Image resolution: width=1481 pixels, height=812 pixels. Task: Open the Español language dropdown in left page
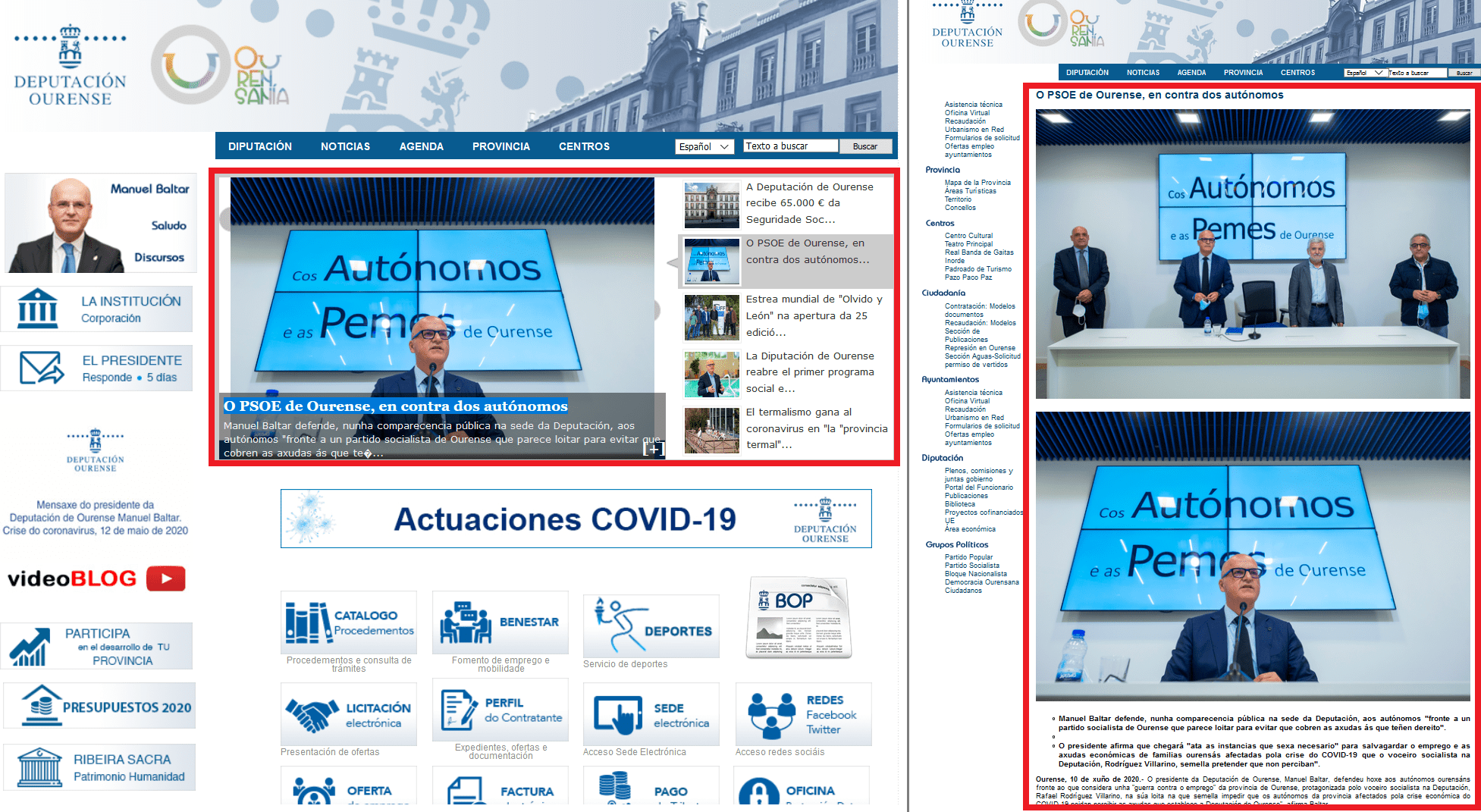[x=704, y=146]
